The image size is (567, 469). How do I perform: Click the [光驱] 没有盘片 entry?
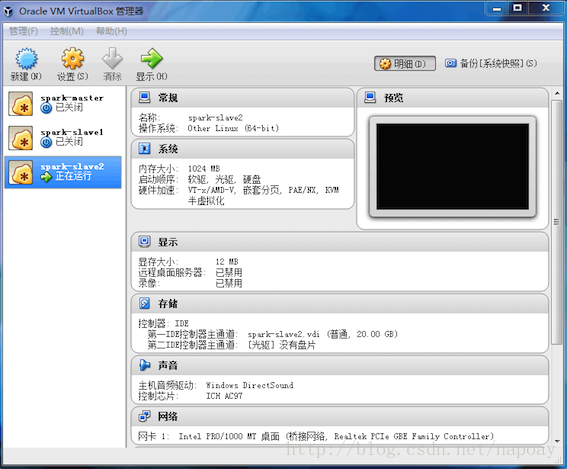281,345
